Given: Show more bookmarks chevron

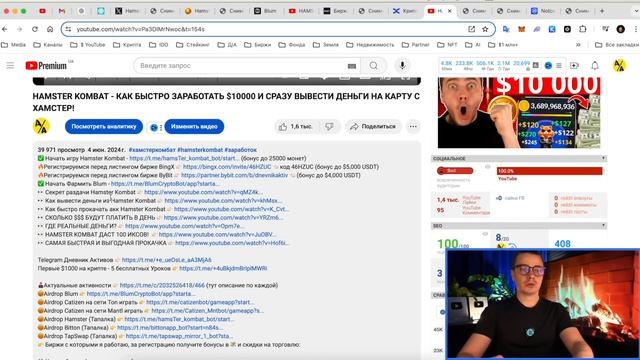Looking at the screenshot, I should tap(578, 44).
